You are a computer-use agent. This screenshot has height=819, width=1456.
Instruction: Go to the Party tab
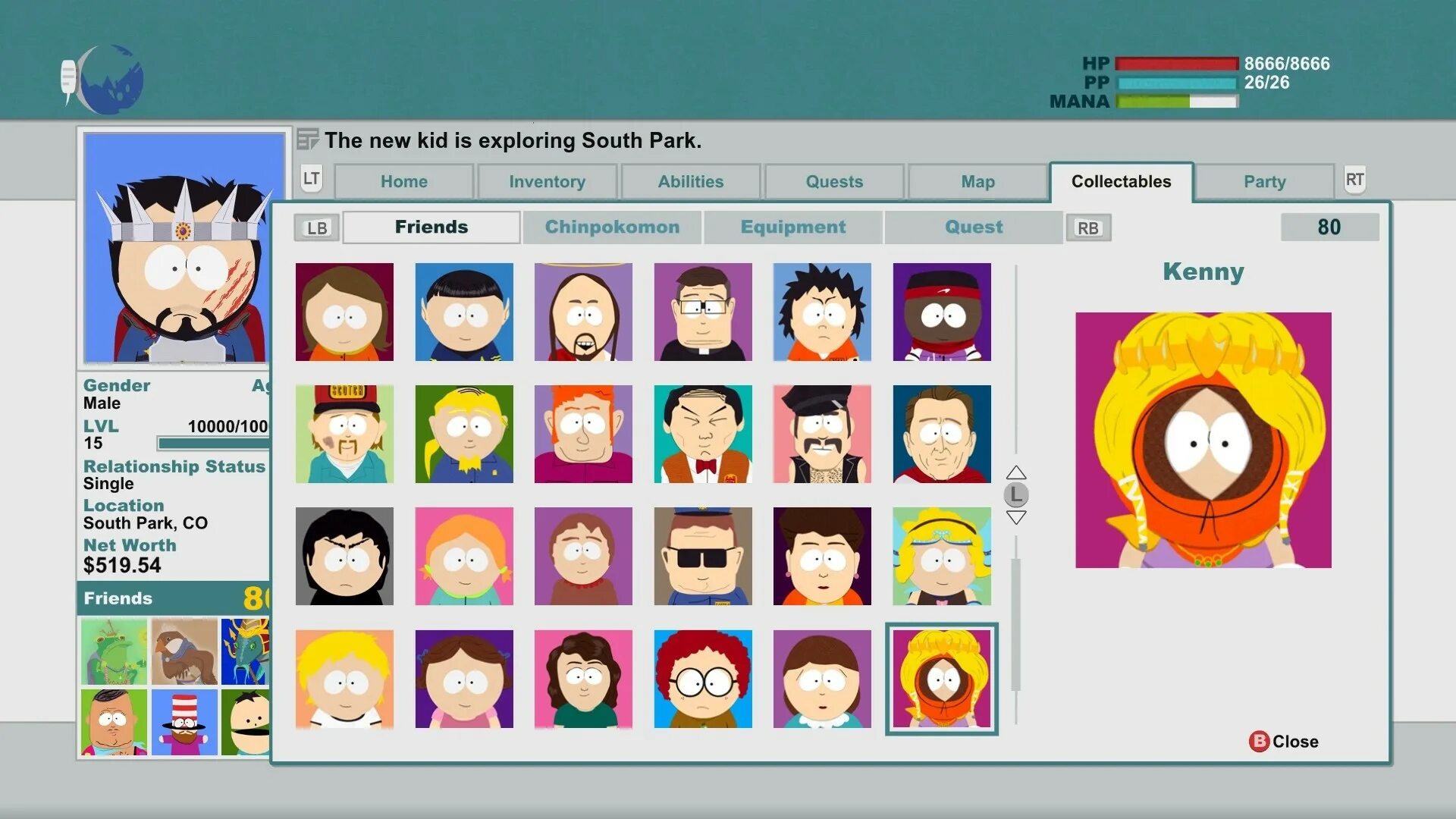pos(1264,182)
